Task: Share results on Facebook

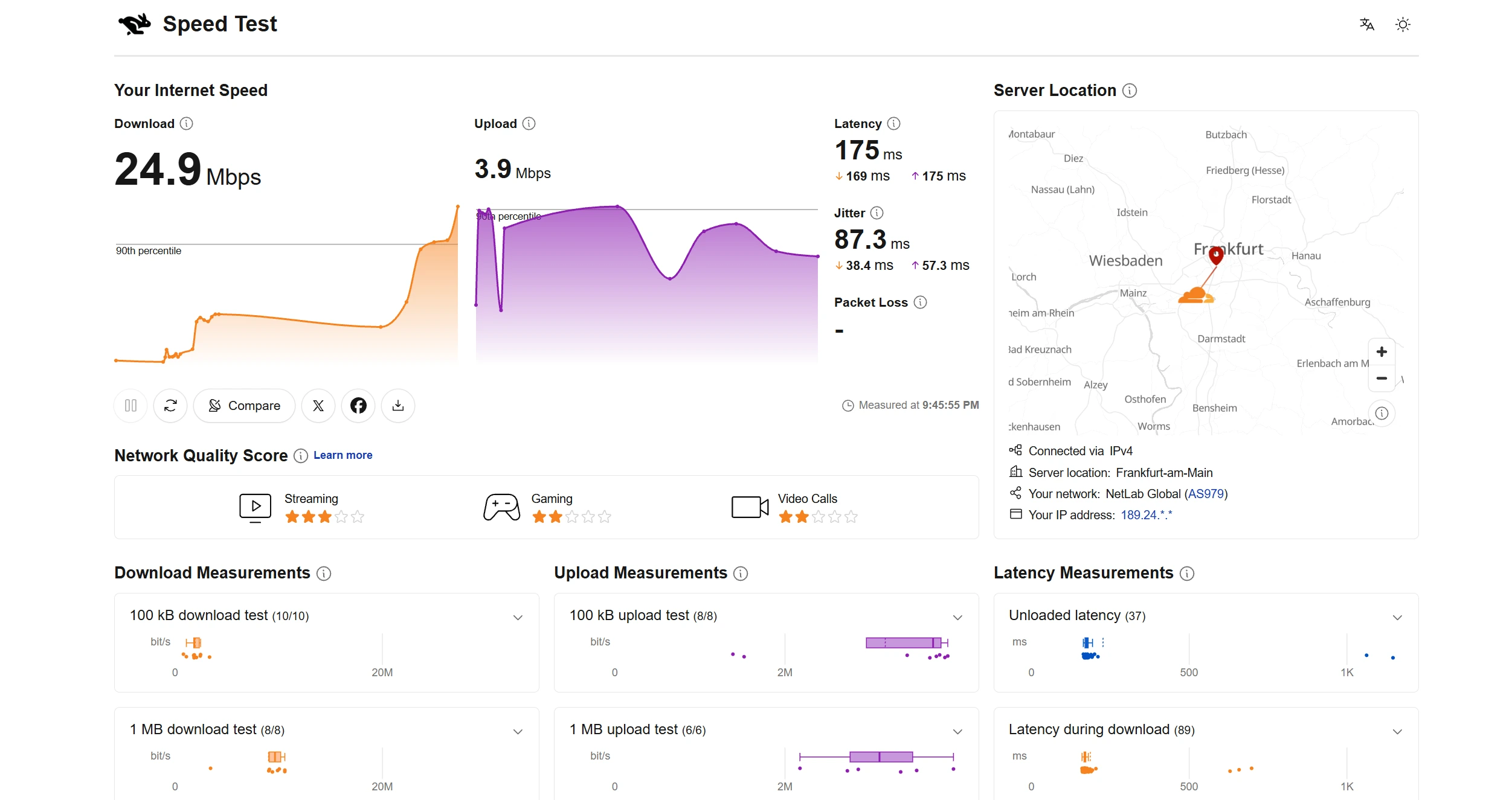Action: (x=358, y=406)
